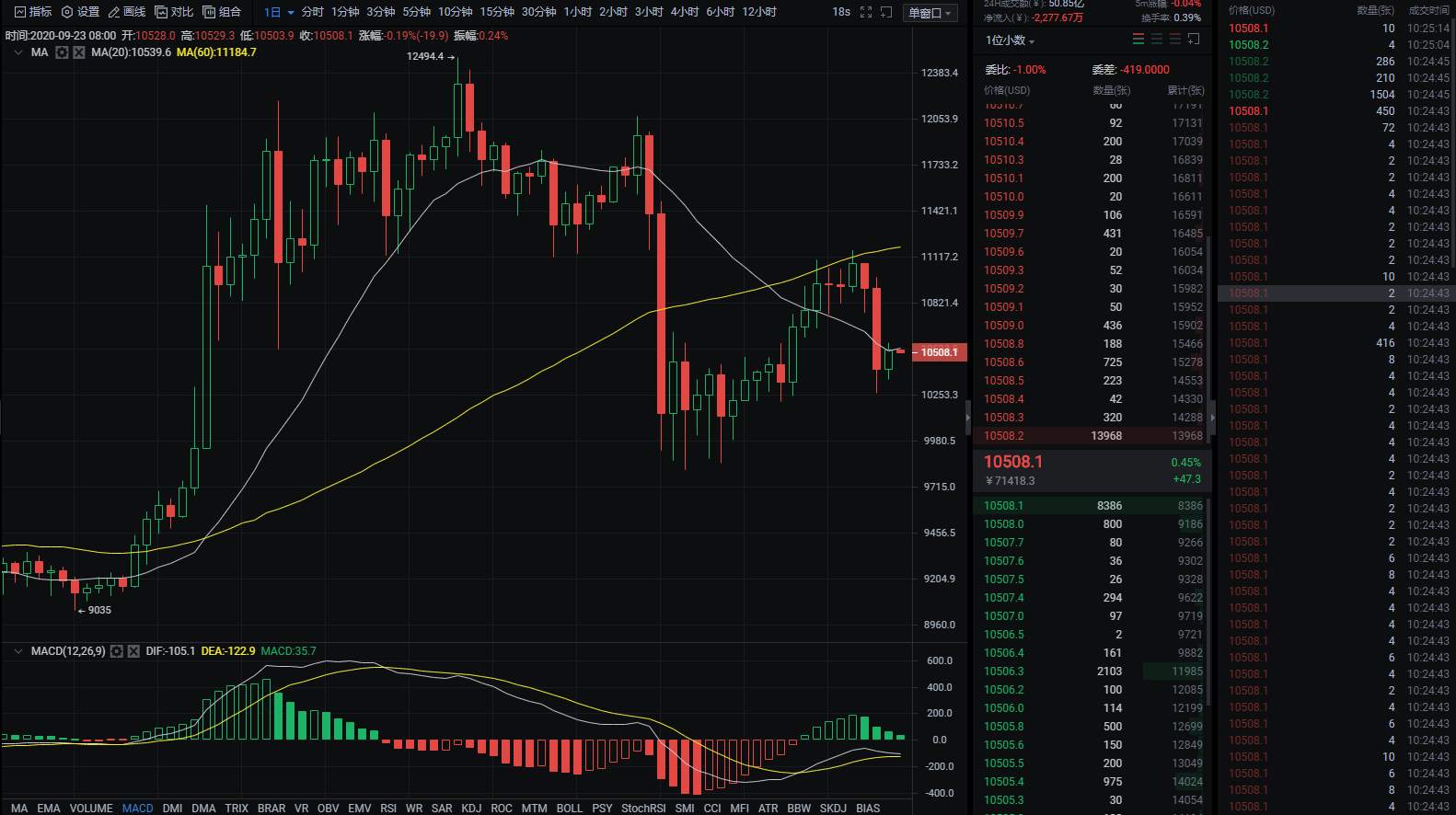Screen dimensions: 1456x815
Task: Open the 单窗口 window layout dropdown
Action: point(930,12)
